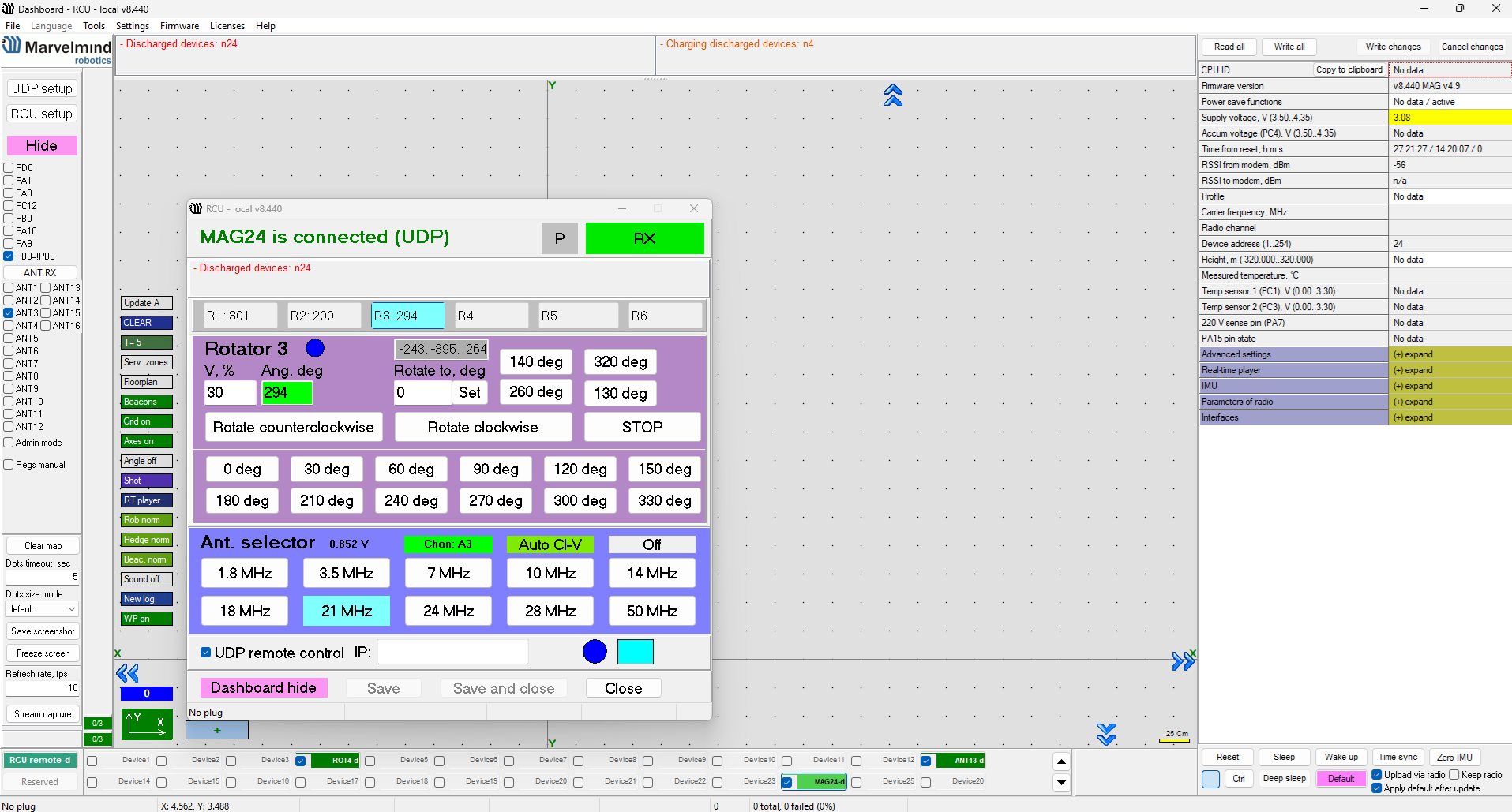Open the Firmware menu

(179, 26)
